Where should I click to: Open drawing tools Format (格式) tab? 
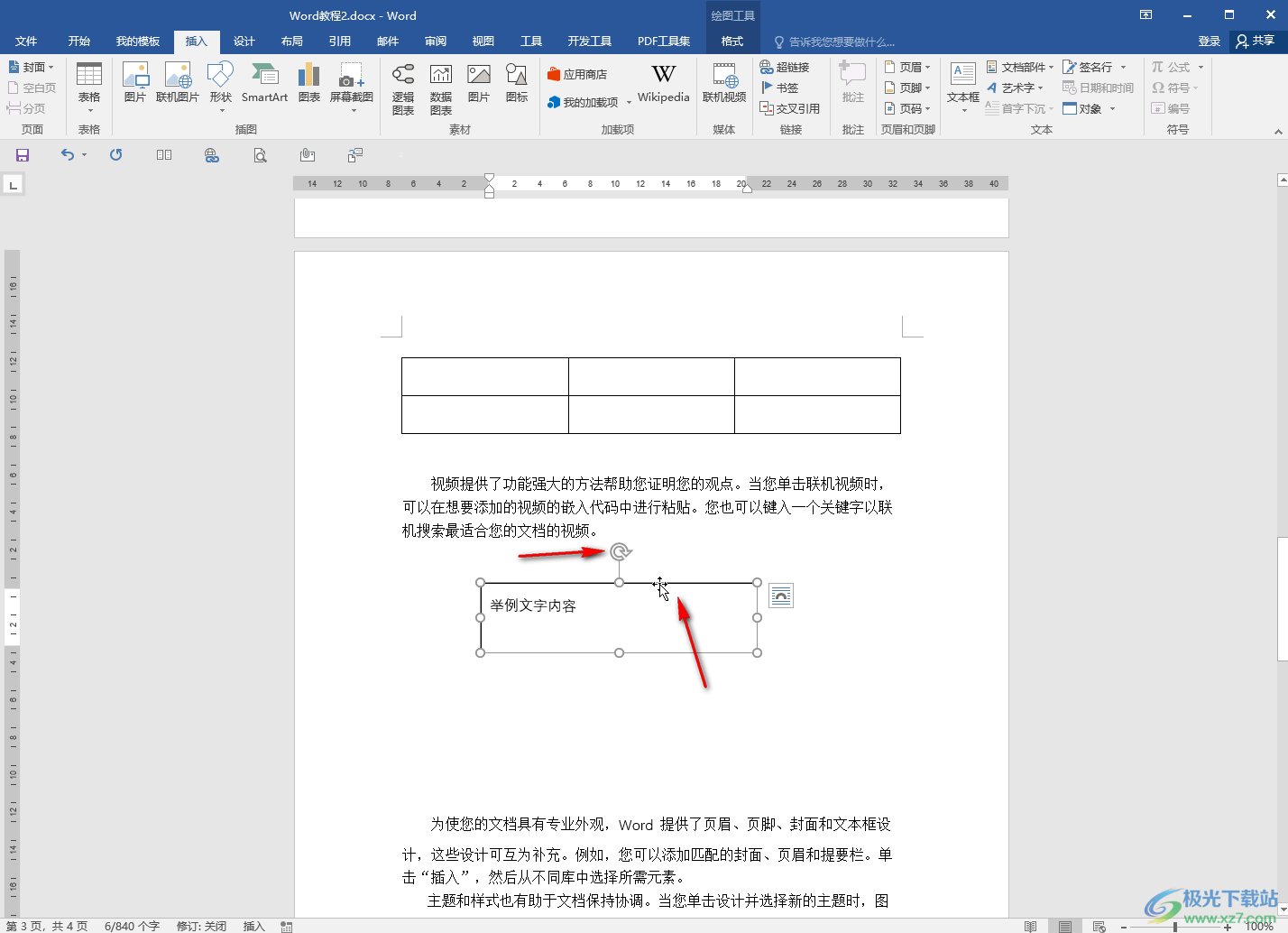[x=732, y=41]
